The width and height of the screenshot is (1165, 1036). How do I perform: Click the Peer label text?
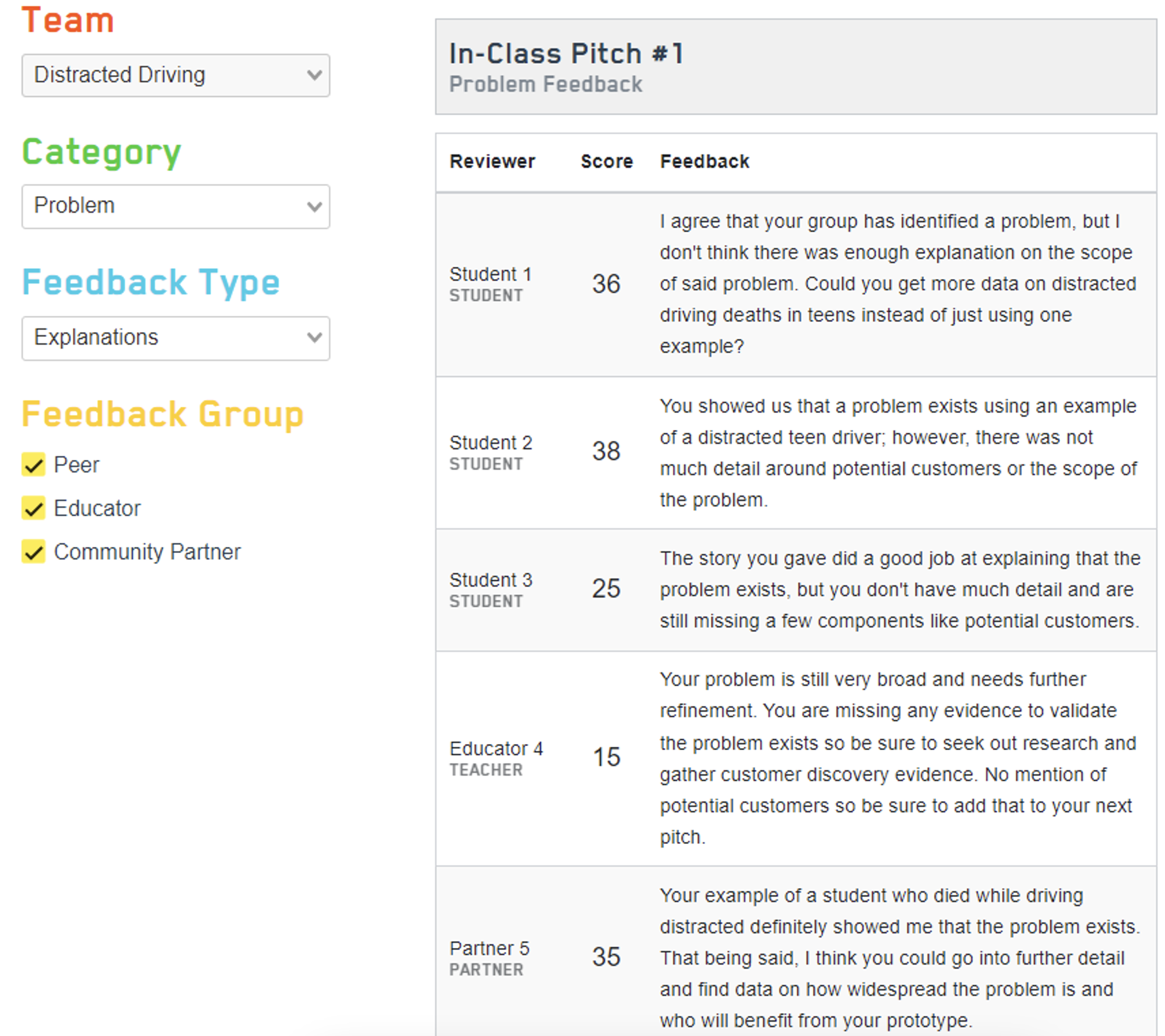click(76, 465)
